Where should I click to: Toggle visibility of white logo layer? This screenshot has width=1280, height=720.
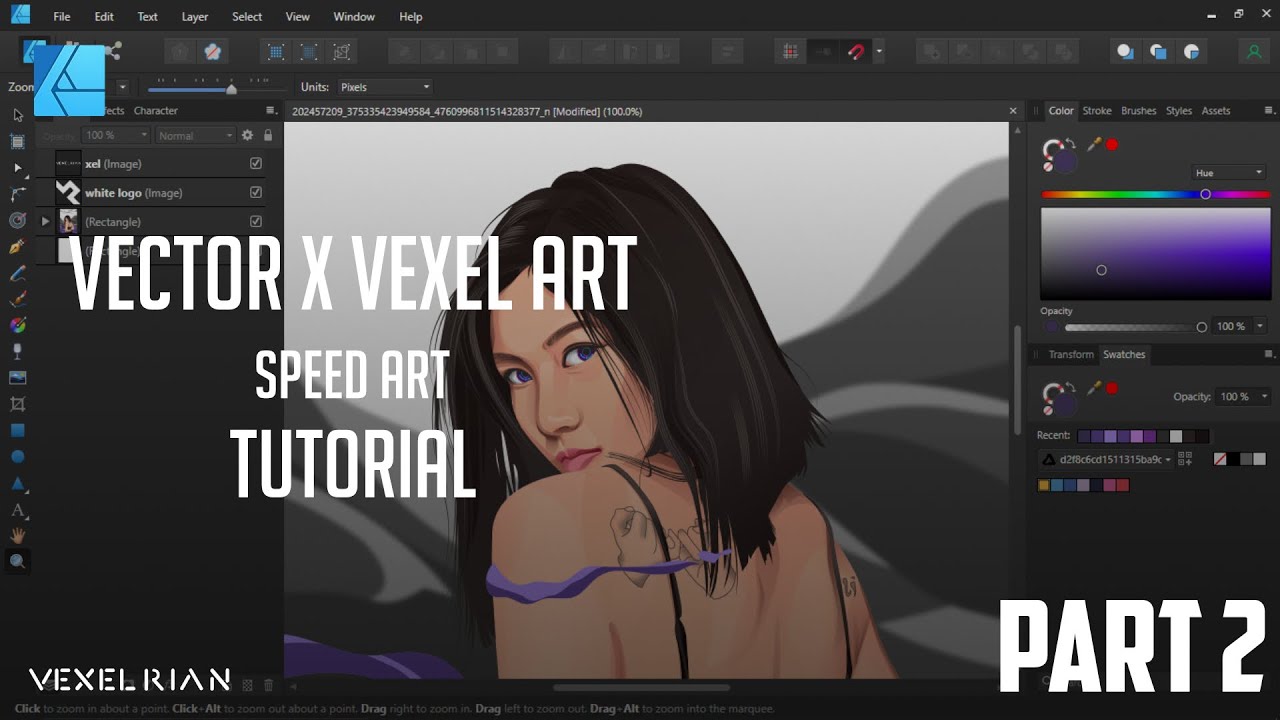tap(256, 192)
